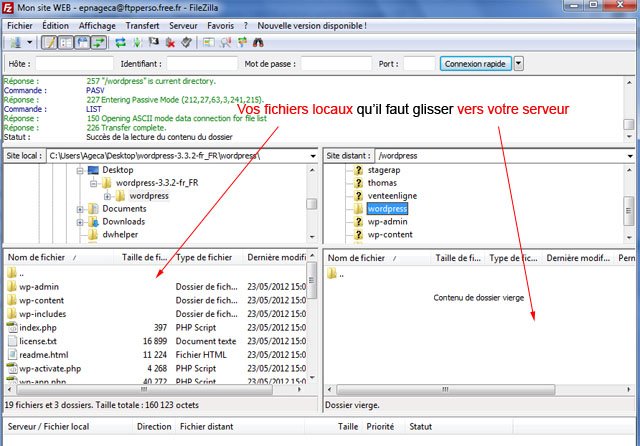Select wp-content folder in remote tree
Image resolution: width=640 pixels, height=446 pixels.
(390, 235)
